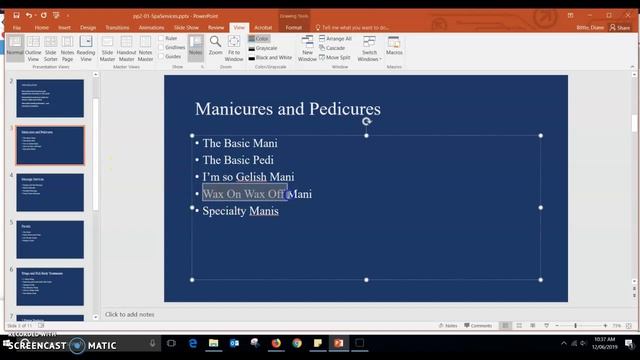Open the Slide Show tab

186,27
